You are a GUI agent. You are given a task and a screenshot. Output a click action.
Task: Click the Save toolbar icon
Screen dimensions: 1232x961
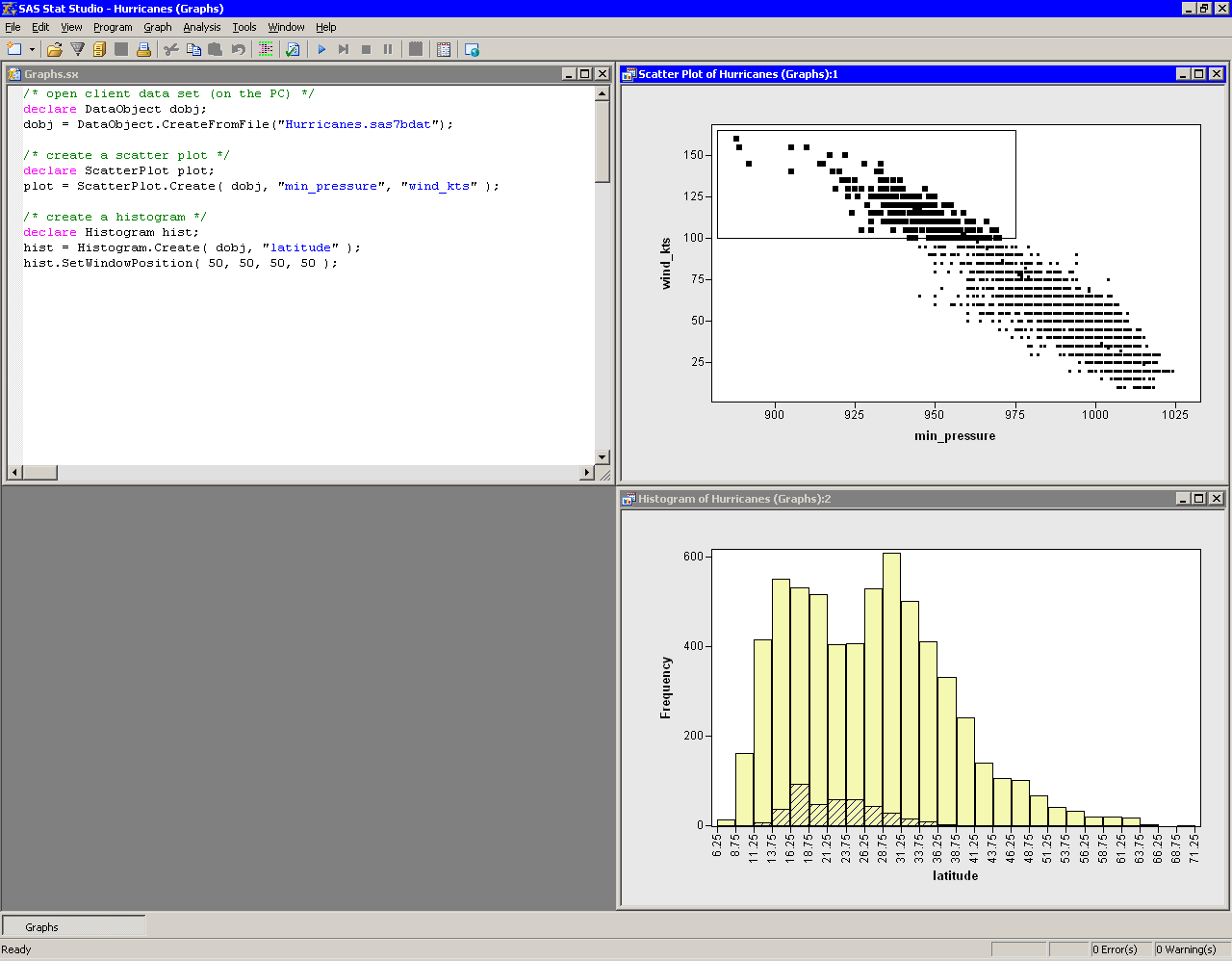pos(121,49)
